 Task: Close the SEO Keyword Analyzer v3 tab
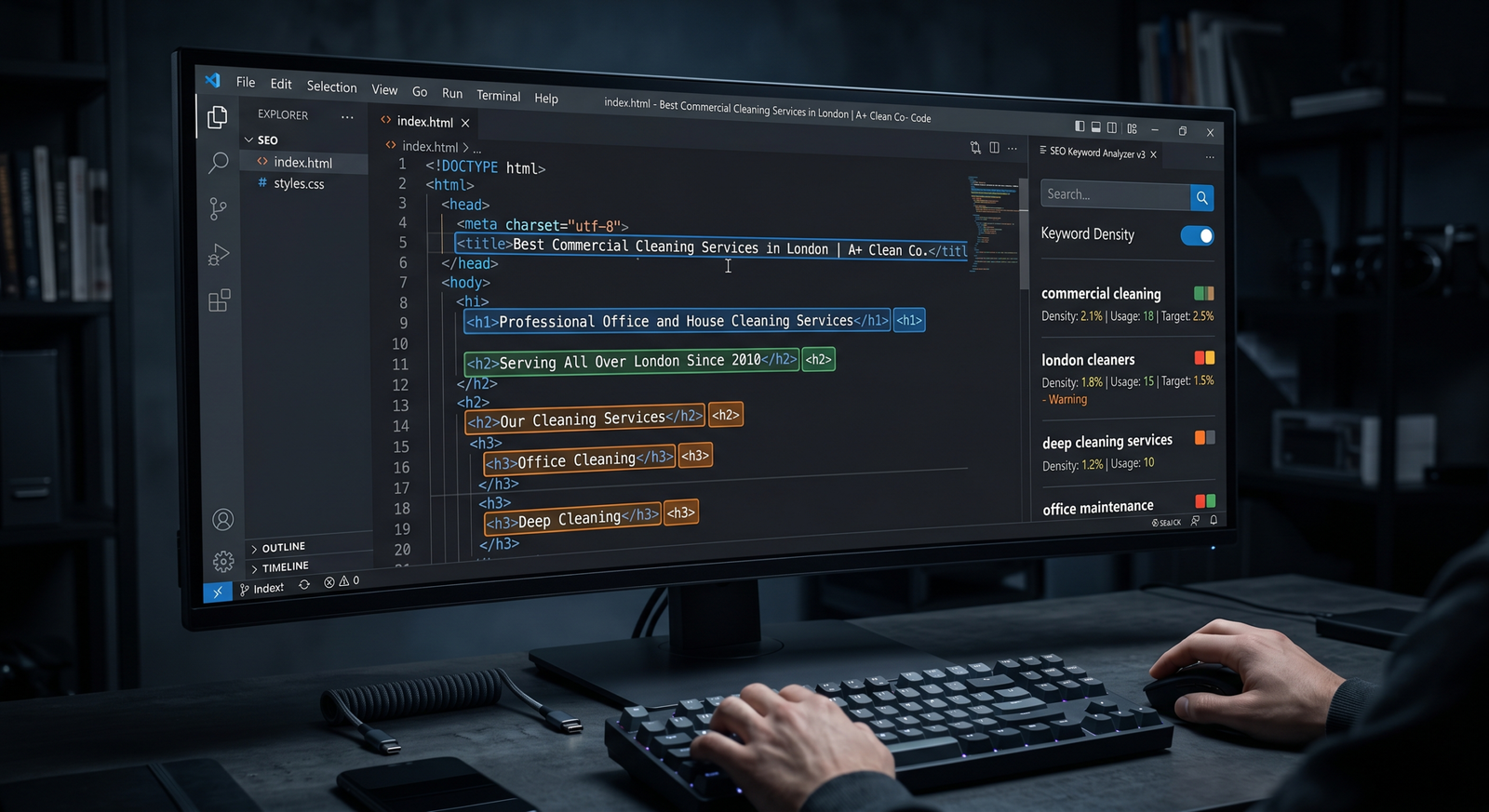[x=1154, y=154]
